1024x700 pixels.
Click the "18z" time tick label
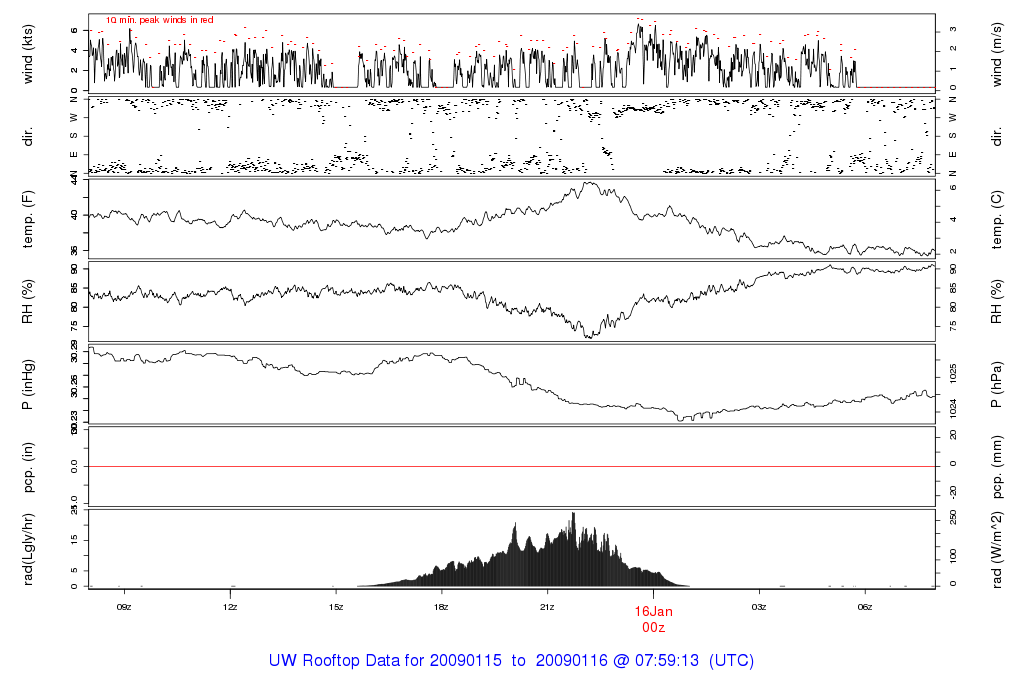coord(441,607)
